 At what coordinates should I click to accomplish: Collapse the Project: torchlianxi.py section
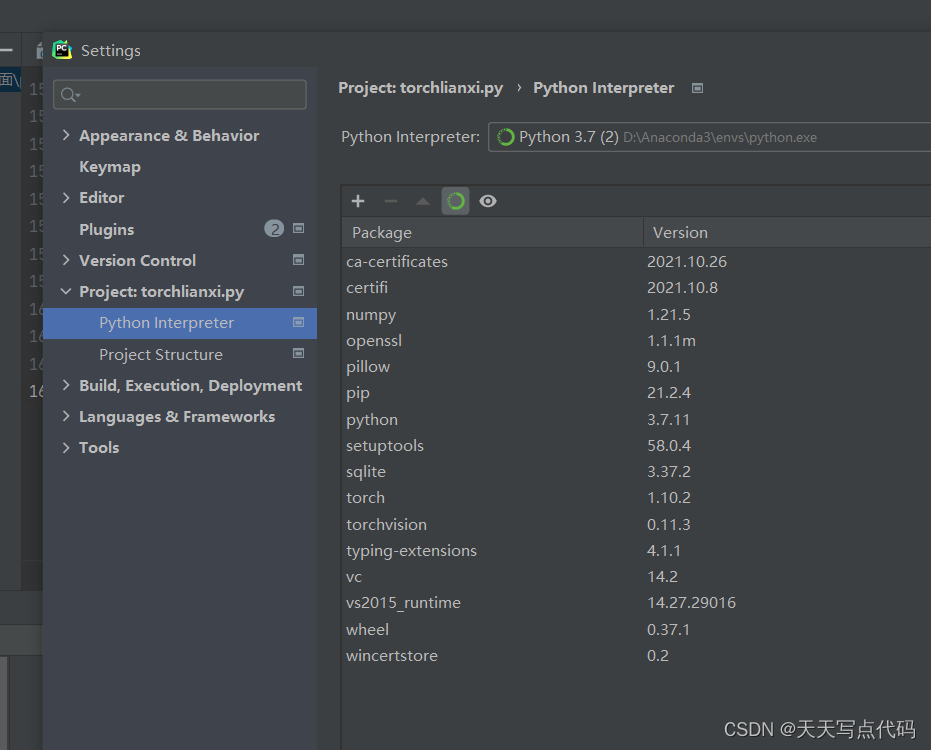point(66,292)
